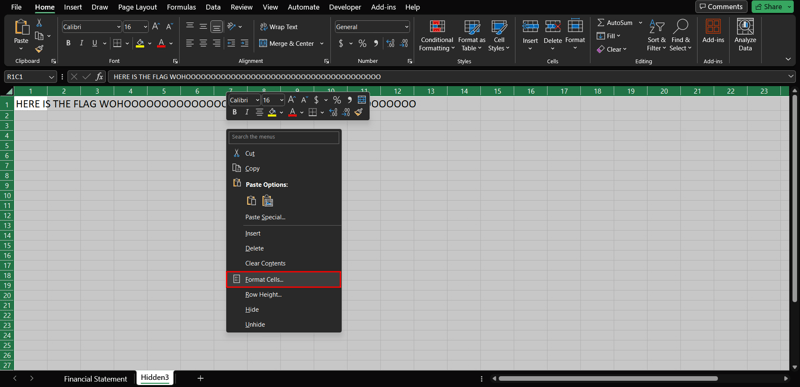Click the Orientation icon in Alignment group

(x=231, y=27)
